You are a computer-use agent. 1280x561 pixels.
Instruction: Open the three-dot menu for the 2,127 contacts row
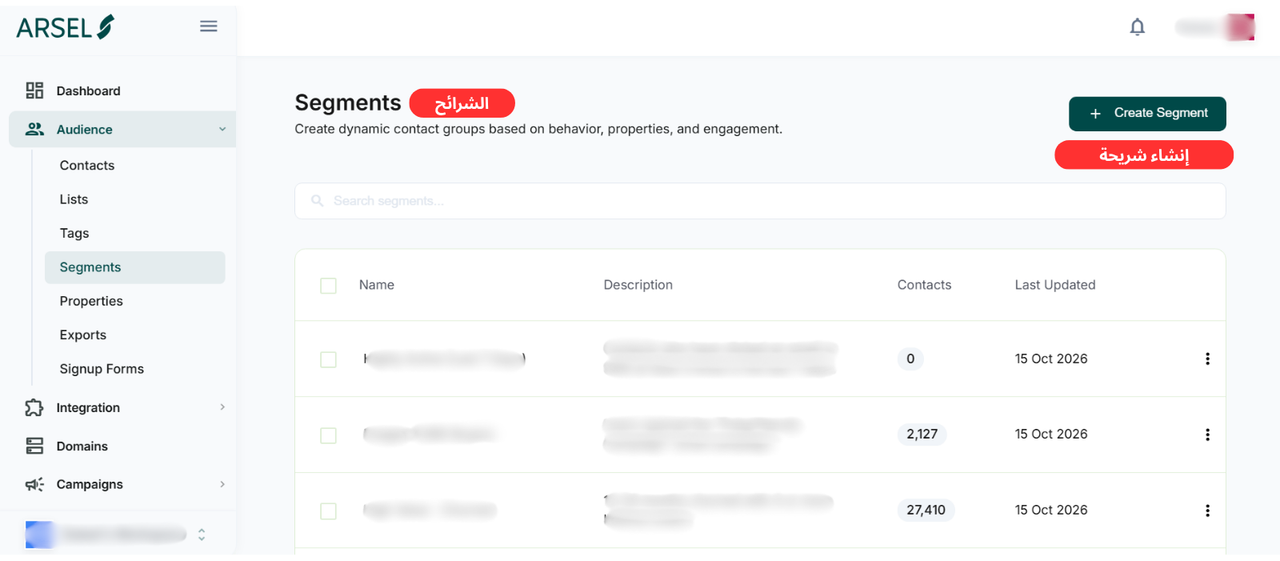click(x=1207, y=435)
